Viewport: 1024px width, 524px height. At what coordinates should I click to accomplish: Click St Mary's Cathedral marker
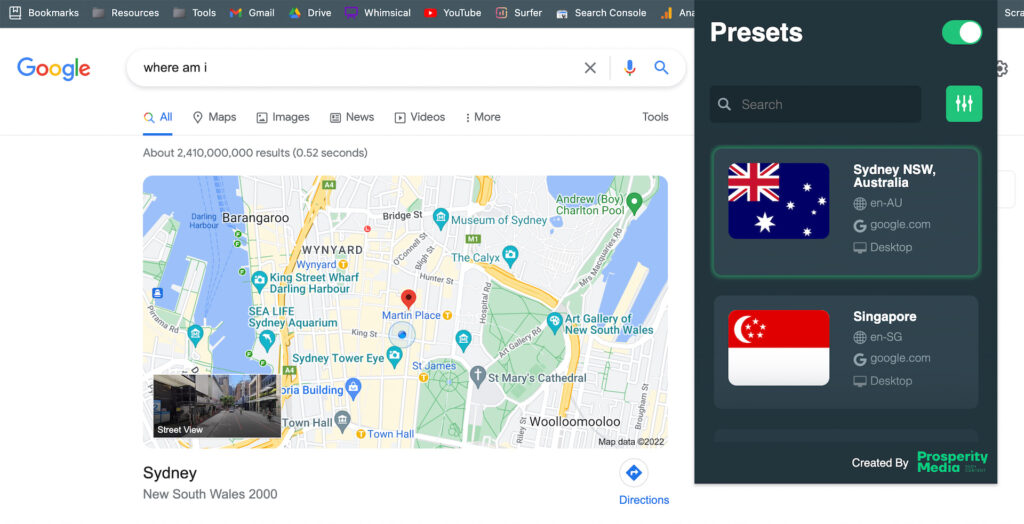[478, 376]
